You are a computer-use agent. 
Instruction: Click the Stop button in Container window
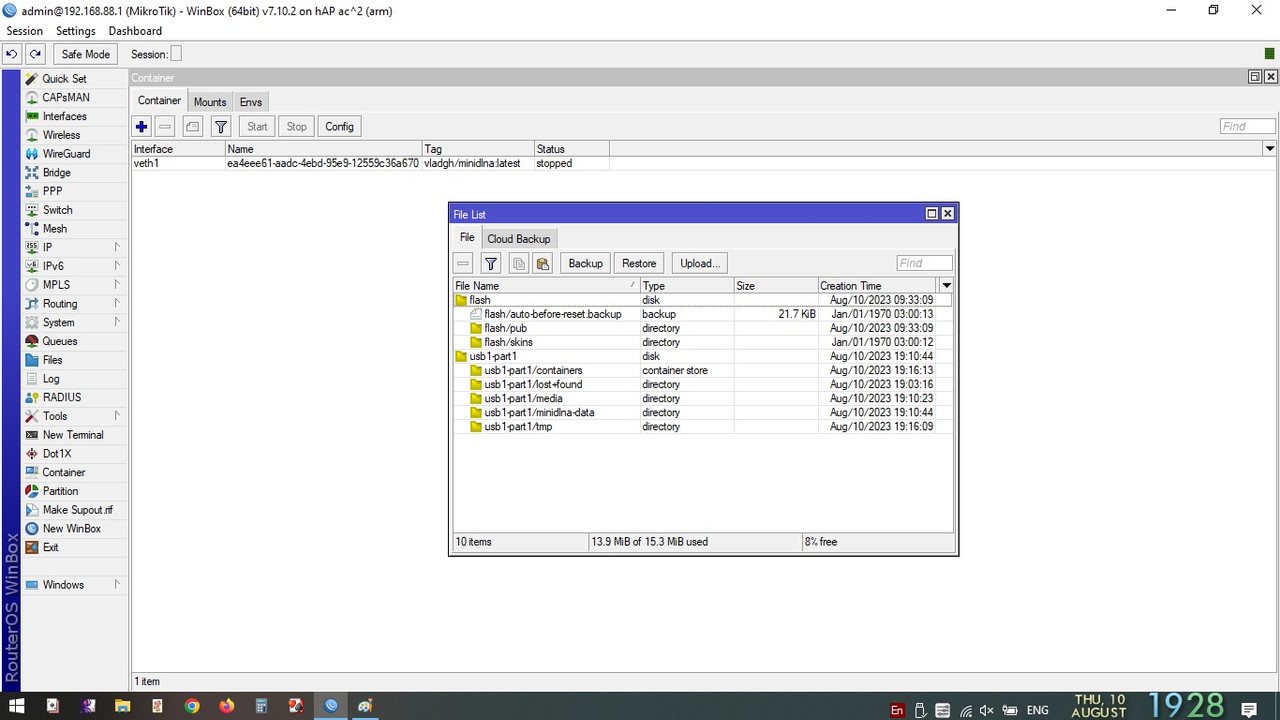(297, 127)
